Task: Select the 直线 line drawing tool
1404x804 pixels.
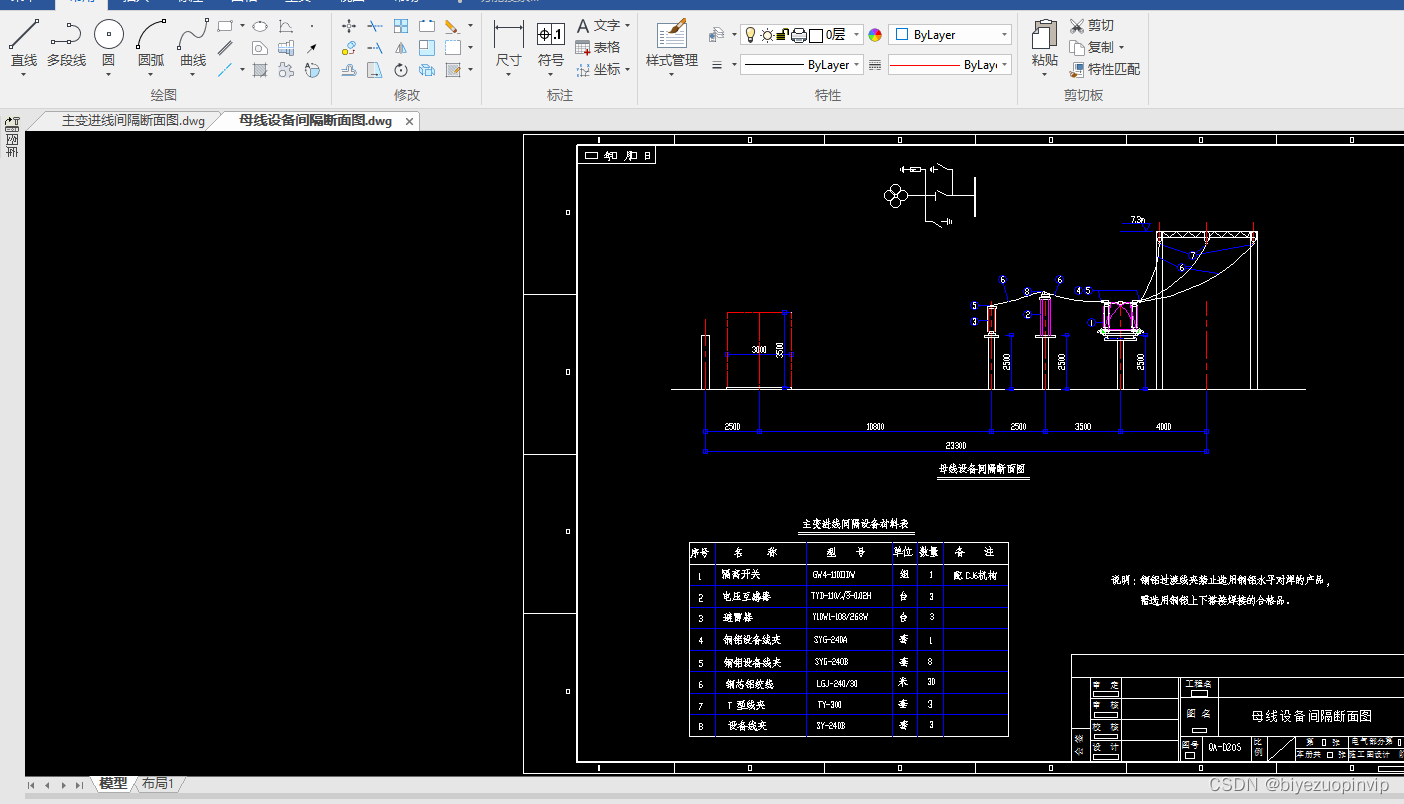Action: pos(24,45)
